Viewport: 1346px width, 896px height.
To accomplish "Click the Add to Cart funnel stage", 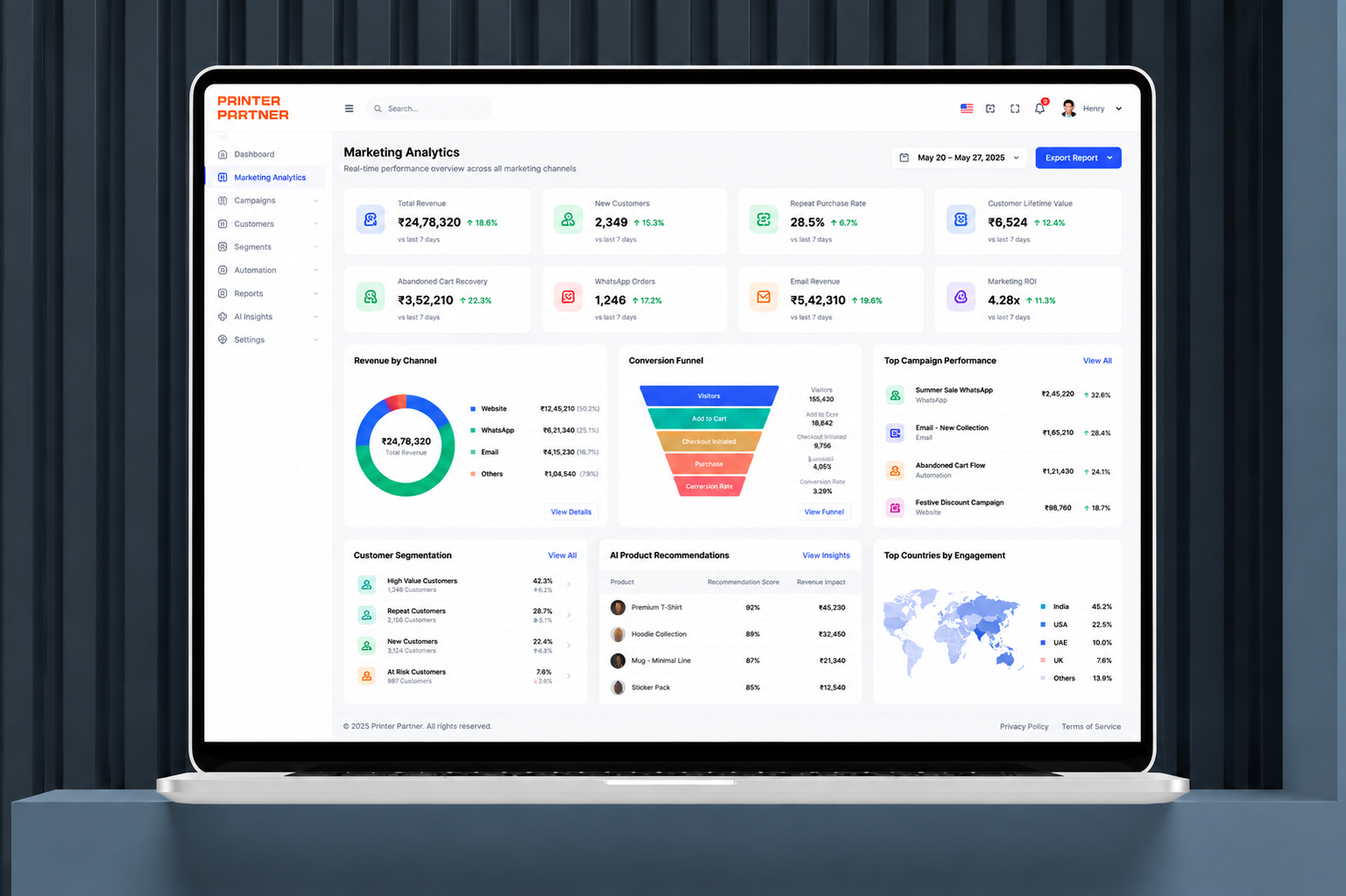I will (x=708, y=419).
